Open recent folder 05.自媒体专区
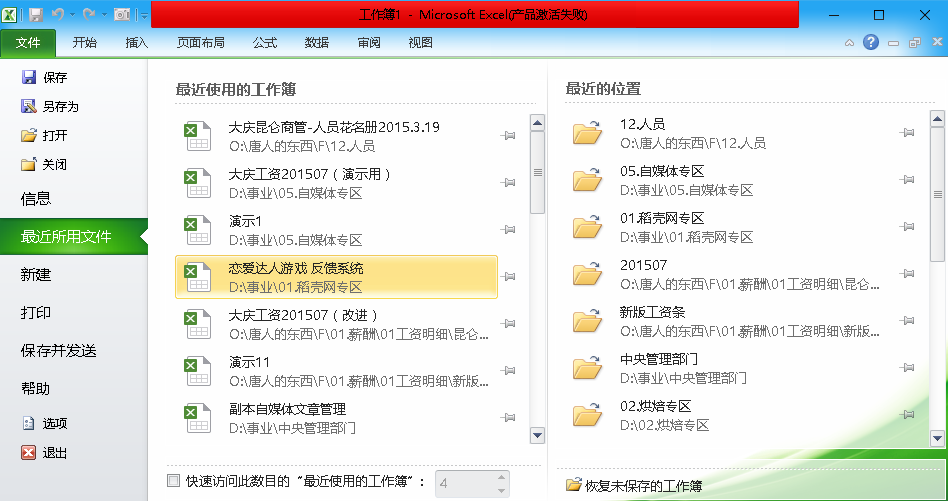Screen dimensions: 948x501 [x=730, y=180]
